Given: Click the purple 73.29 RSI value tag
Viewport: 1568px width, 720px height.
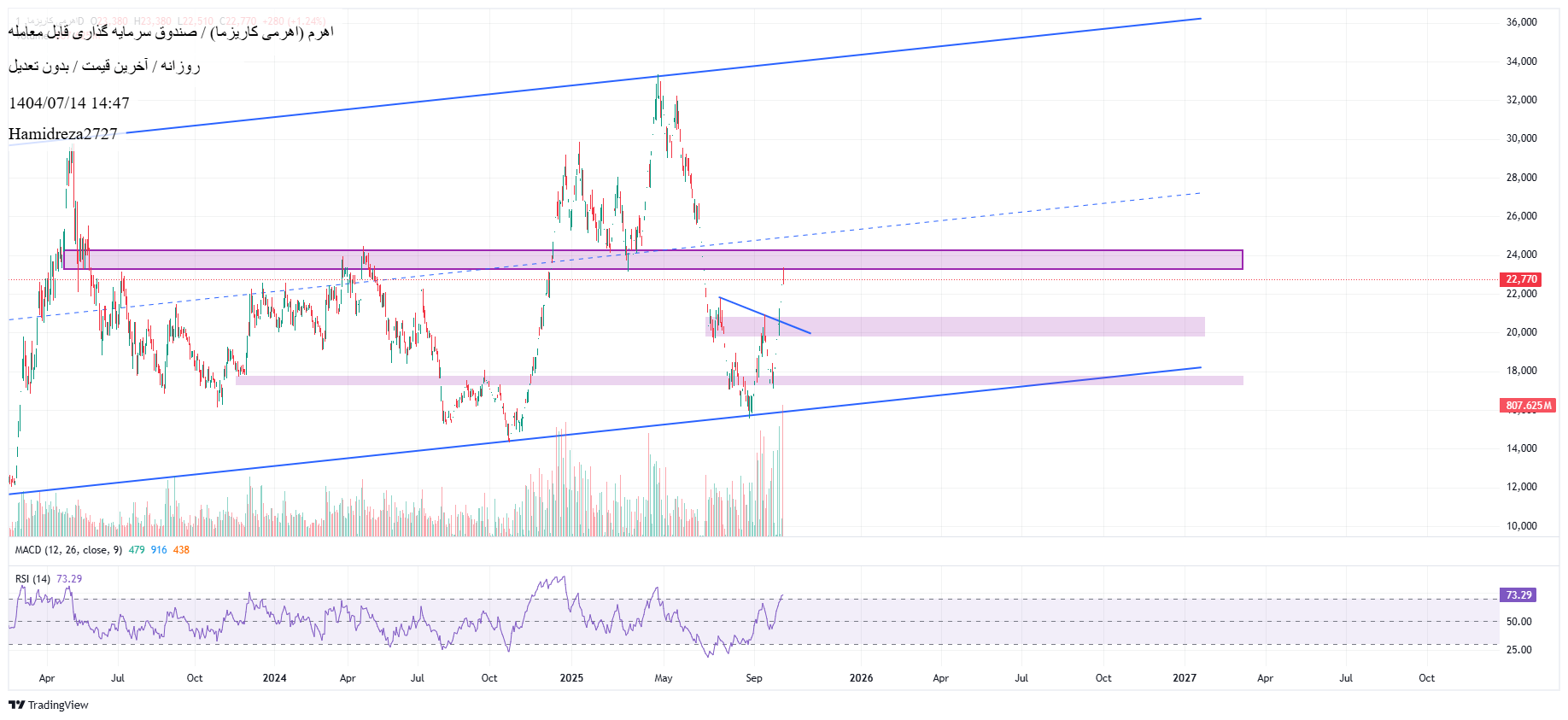Looking at the screenshot, I should (x=1518, y=595).
